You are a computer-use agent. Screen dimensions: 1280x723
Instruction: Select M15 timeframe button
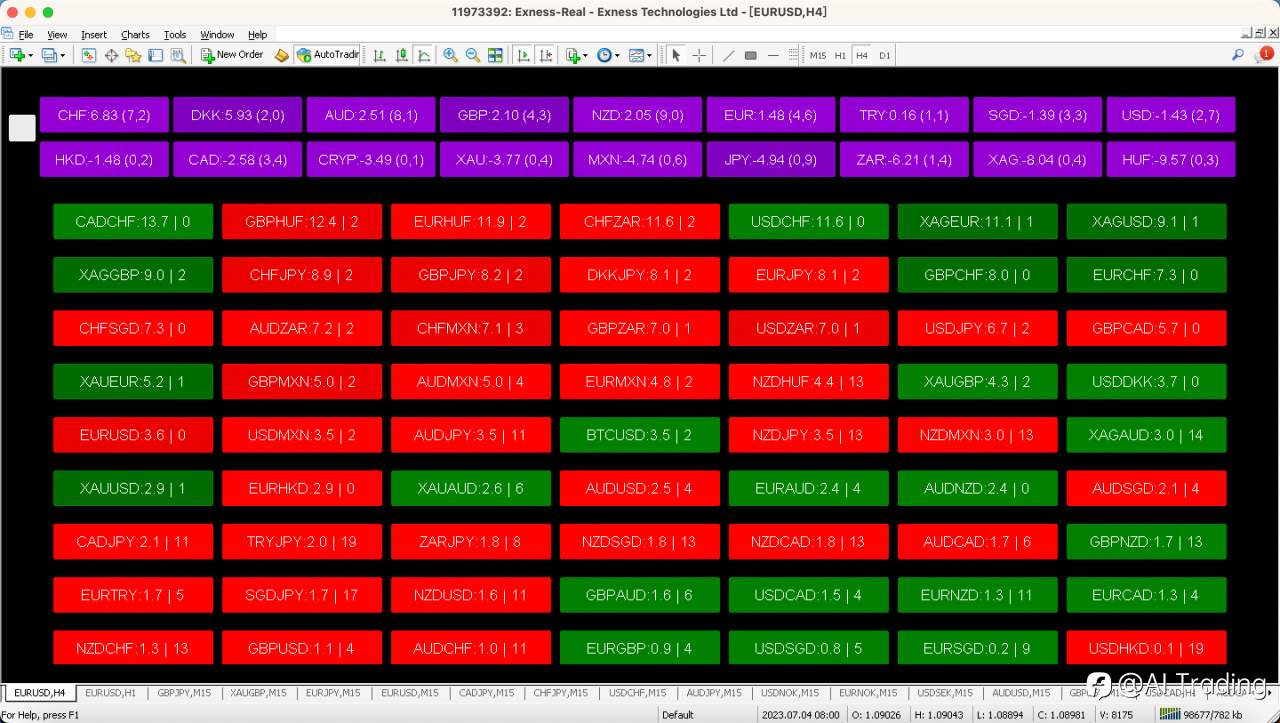(818, 55)
